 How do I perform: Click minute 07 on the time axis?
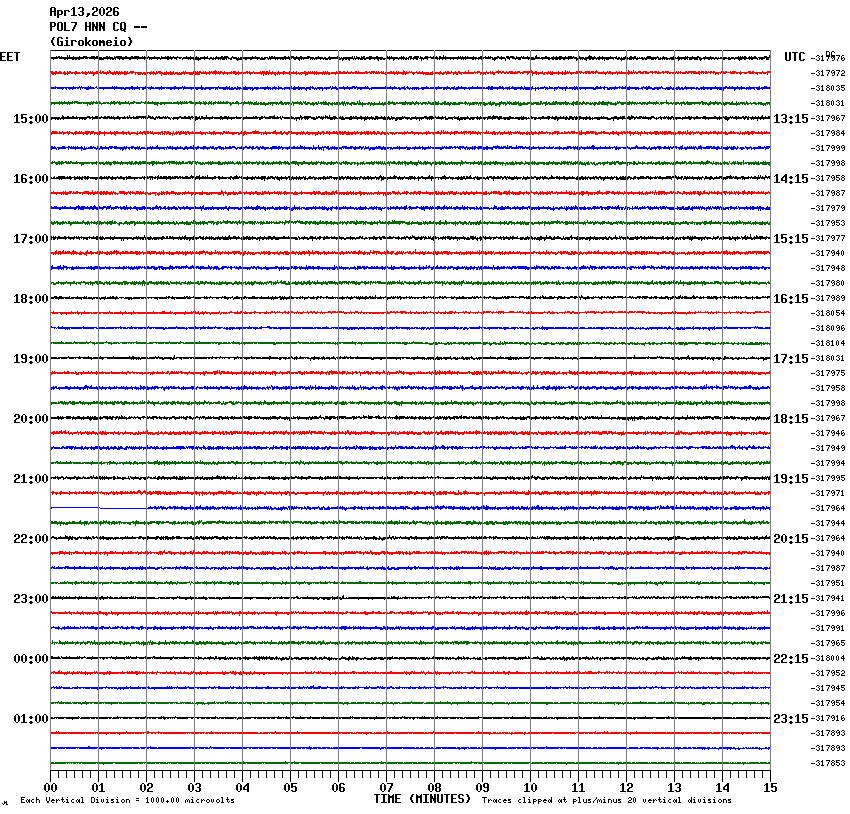click(x=387, y=787)
